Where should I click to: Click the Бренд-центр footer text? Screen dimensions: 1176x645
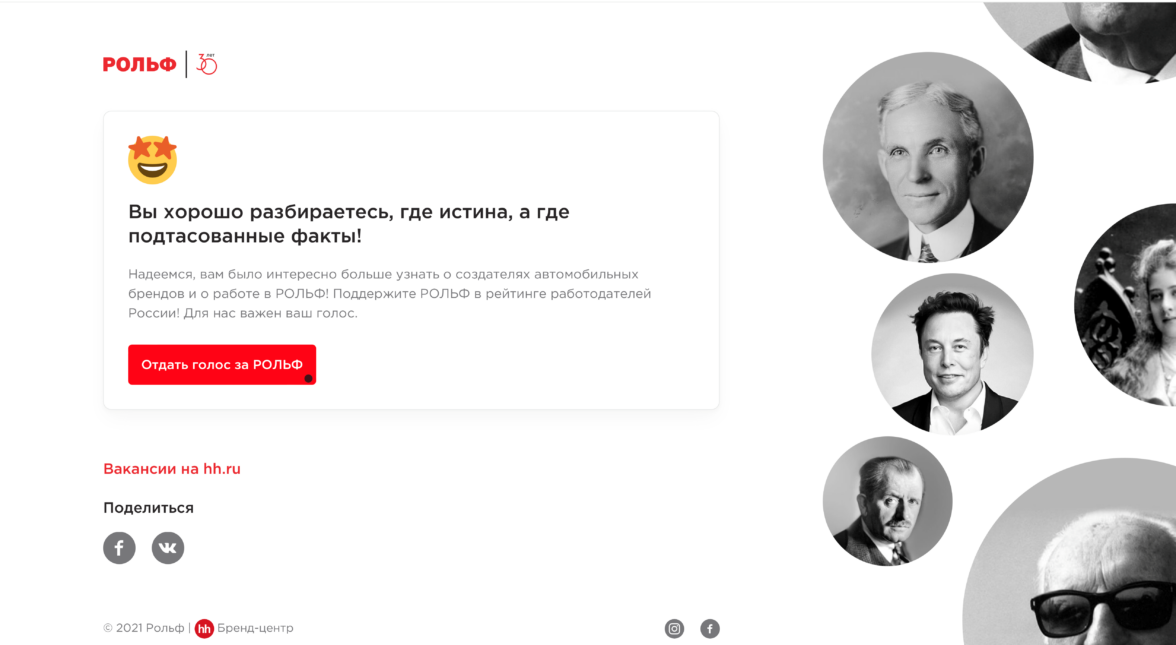point(255,628)
